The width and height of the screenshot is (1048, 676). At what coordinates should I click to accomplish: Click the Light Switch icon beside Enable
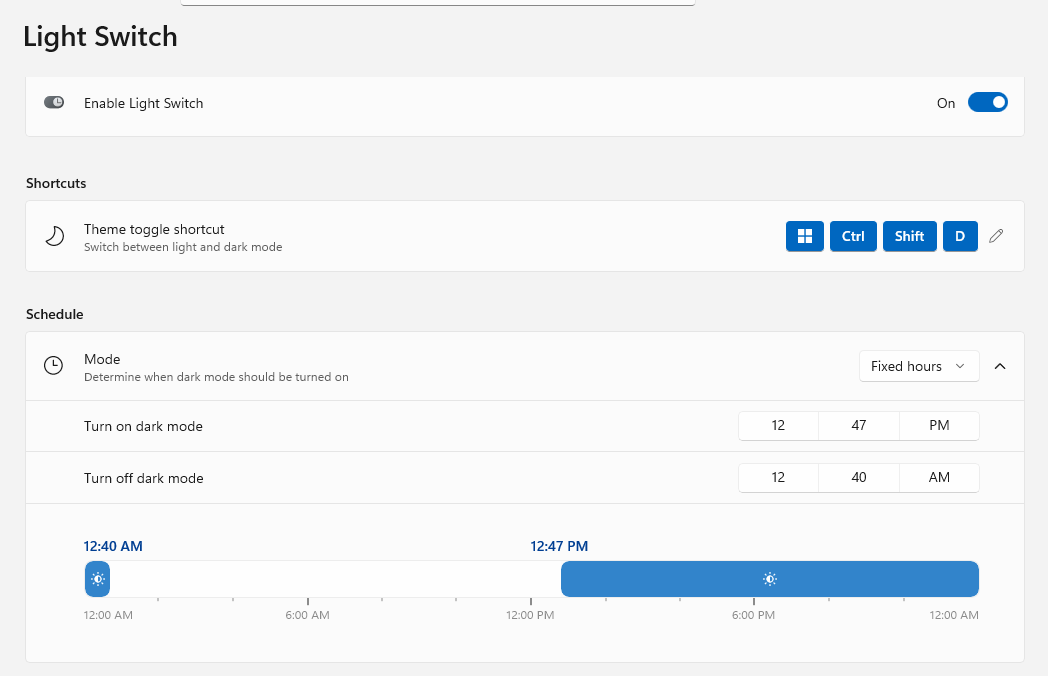click(54, 102)
